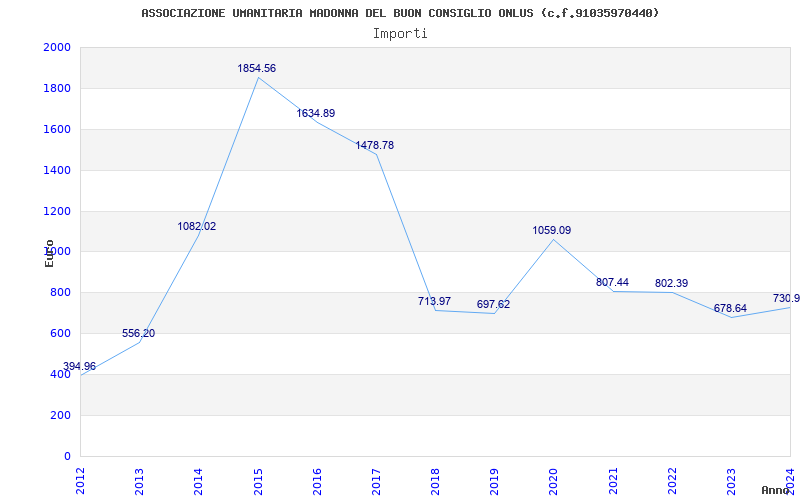Image resolution: width=800 pixels, height=500 pixels.
Task: Click the 1059.09 peak label for 2020
Action: [x=552, y=231]
